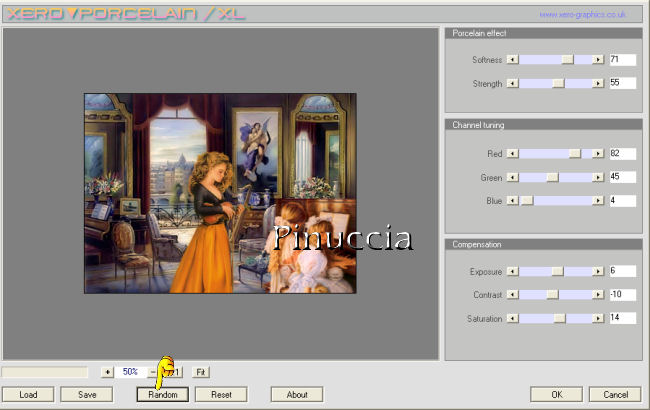Zoom in the preview with plus button
650x410 pixels.
click(x=107, y=372)
